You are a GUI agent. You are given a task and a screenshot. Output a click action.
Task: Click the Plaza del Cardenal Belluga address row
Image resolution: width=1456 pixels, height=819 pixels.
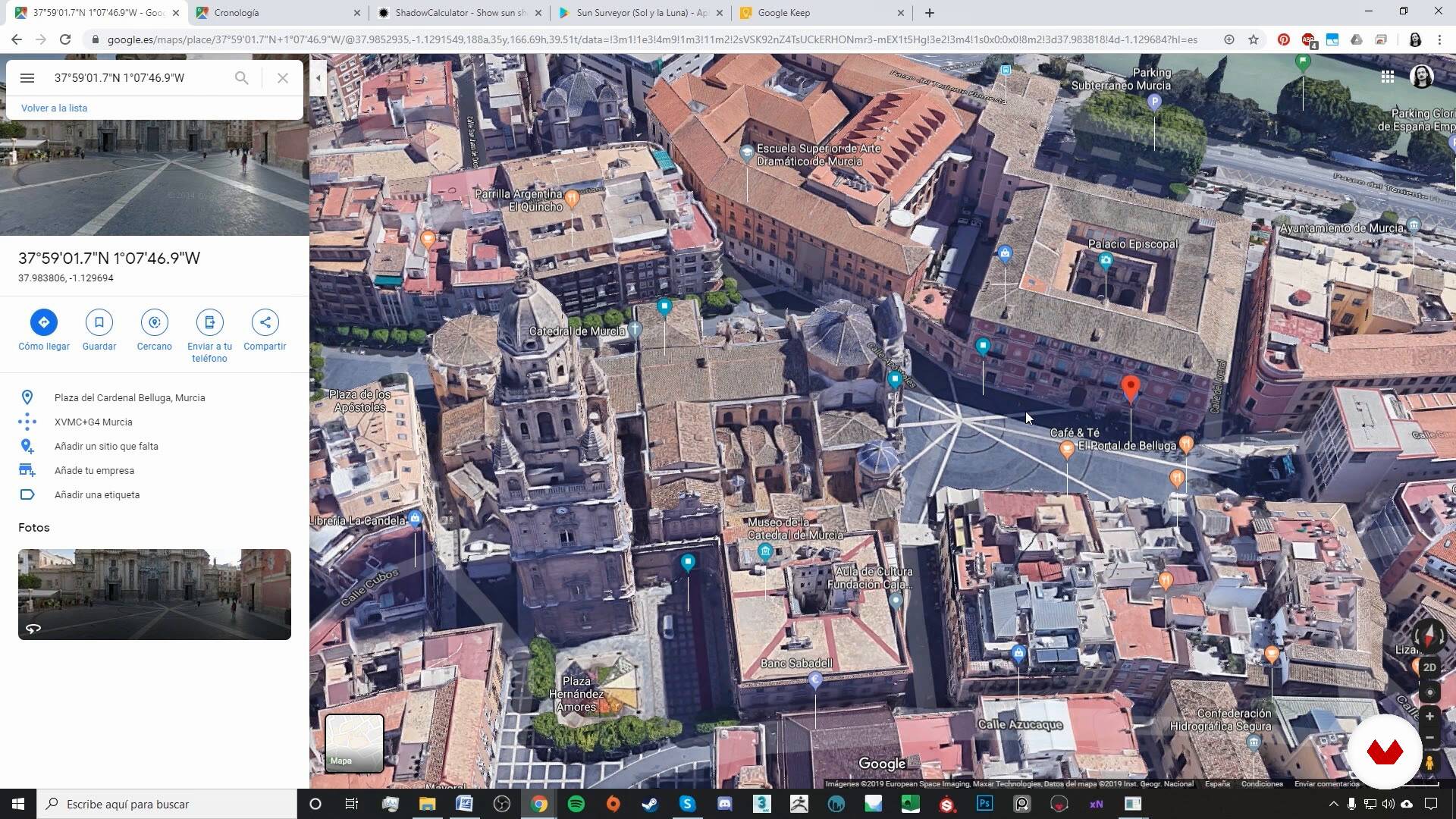(155, 397)
